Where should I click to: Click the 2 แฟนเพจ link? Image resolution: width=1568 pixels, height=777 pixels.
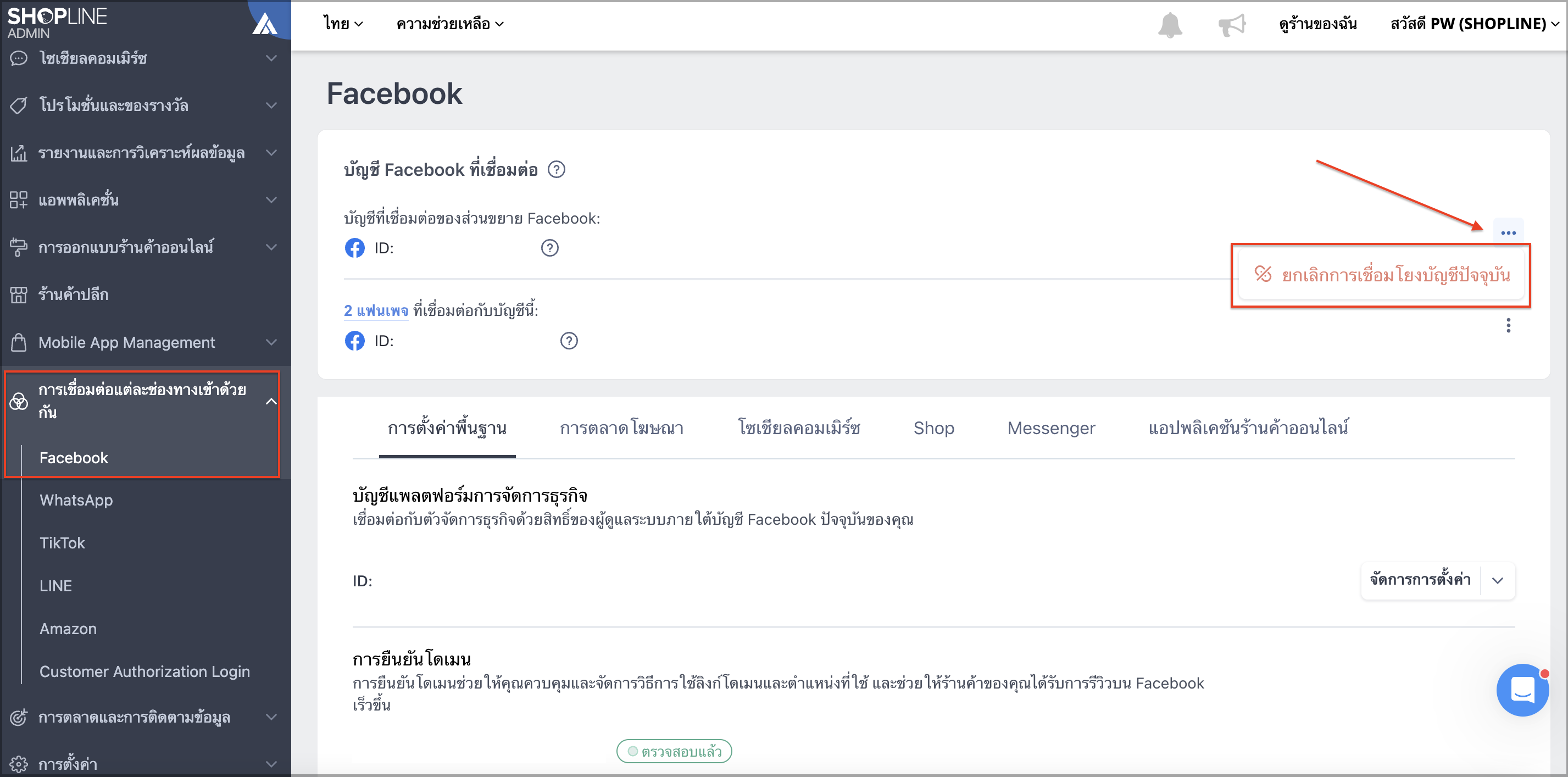376,310
